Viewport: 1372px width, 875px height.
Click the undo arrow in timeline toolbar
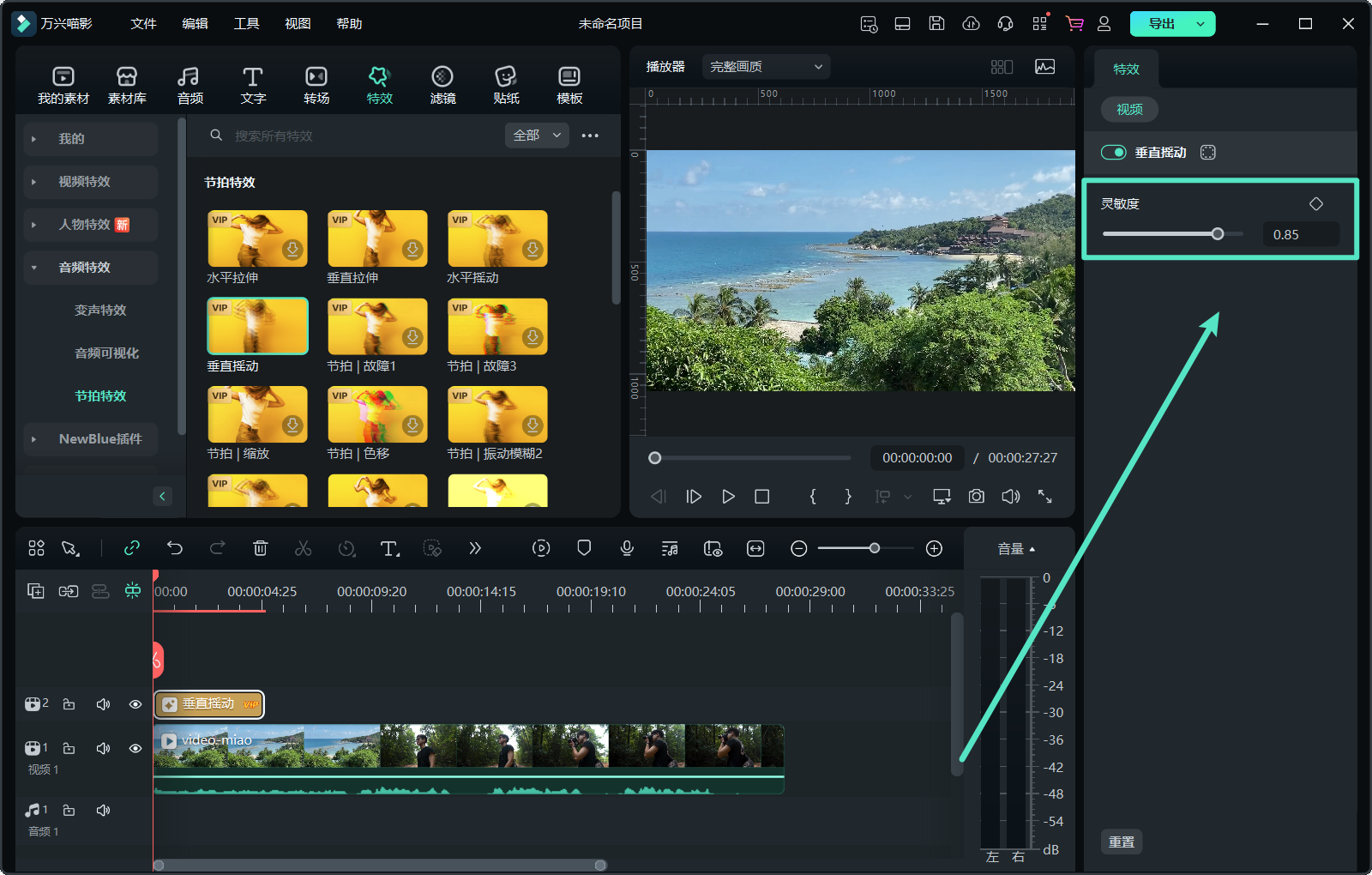tap(175, 548)
